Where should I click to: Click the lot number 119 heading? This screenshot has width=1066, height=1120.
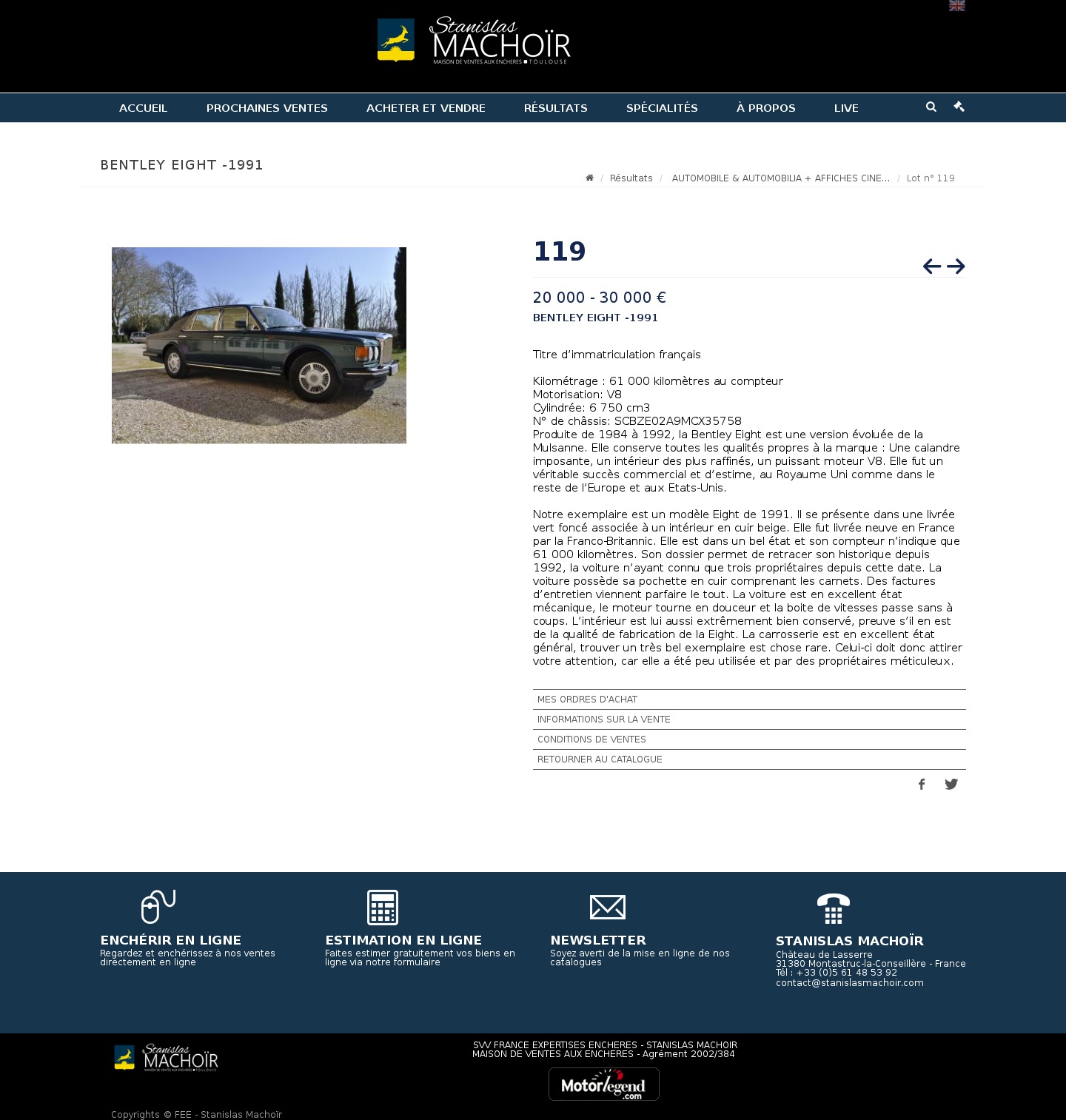pyautogui.click(x=560, y=252)
